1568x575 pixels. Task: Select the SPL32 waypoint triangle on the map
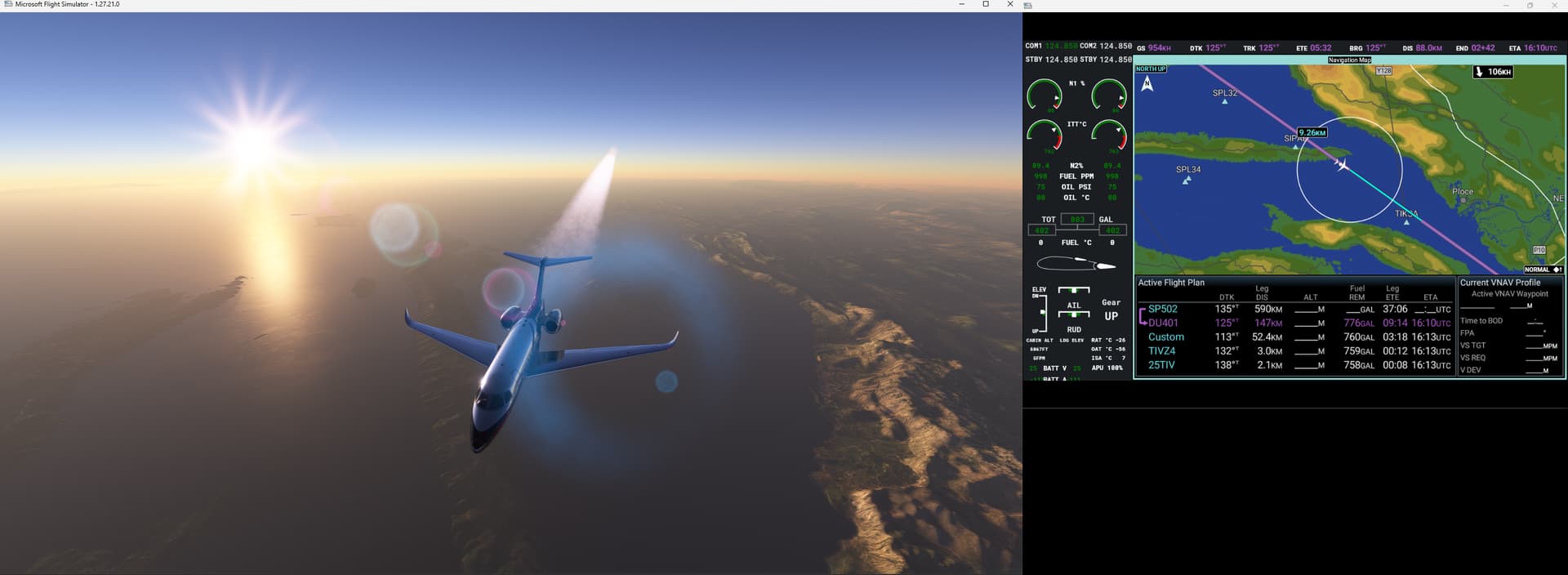(x=1225, y=101)
